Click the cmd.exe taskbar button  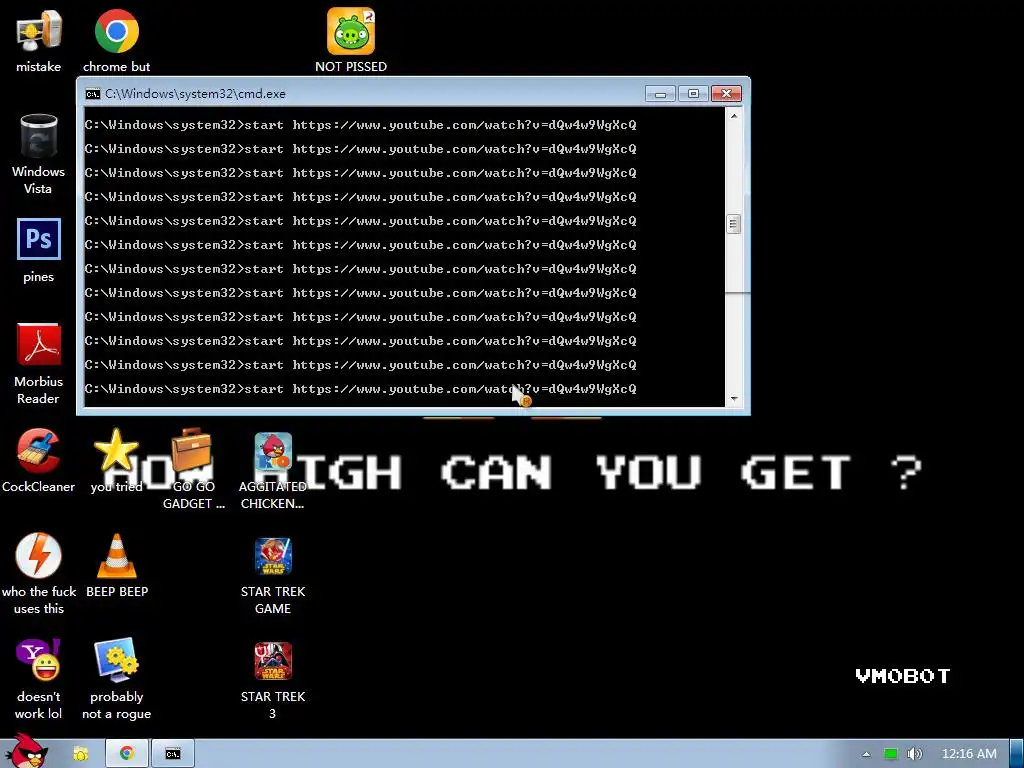tap(172, 754)
